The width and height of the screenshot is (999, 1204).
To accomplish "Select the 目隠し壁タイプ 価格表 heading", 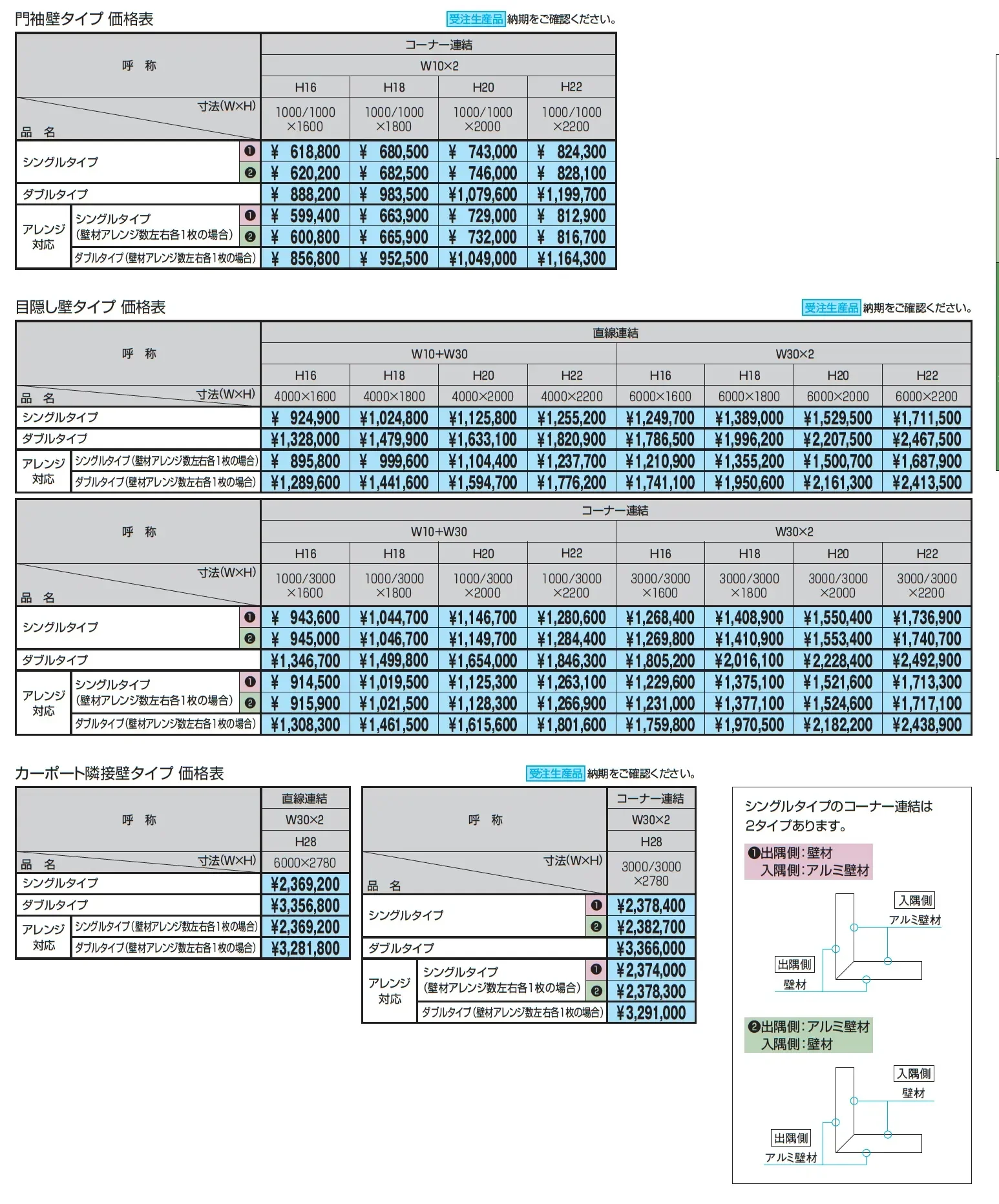I will pyautogui.click(x=90, y=307).
